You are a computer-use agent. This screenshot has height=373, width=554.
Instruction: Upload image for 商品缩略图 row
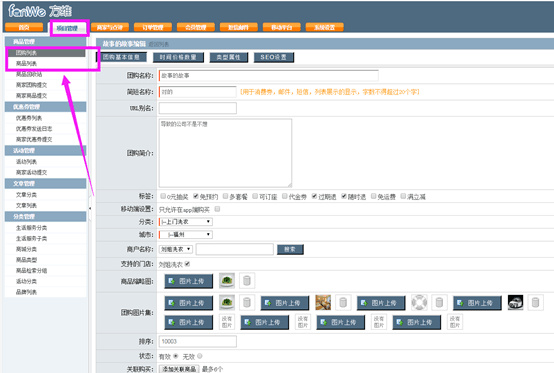189,281
